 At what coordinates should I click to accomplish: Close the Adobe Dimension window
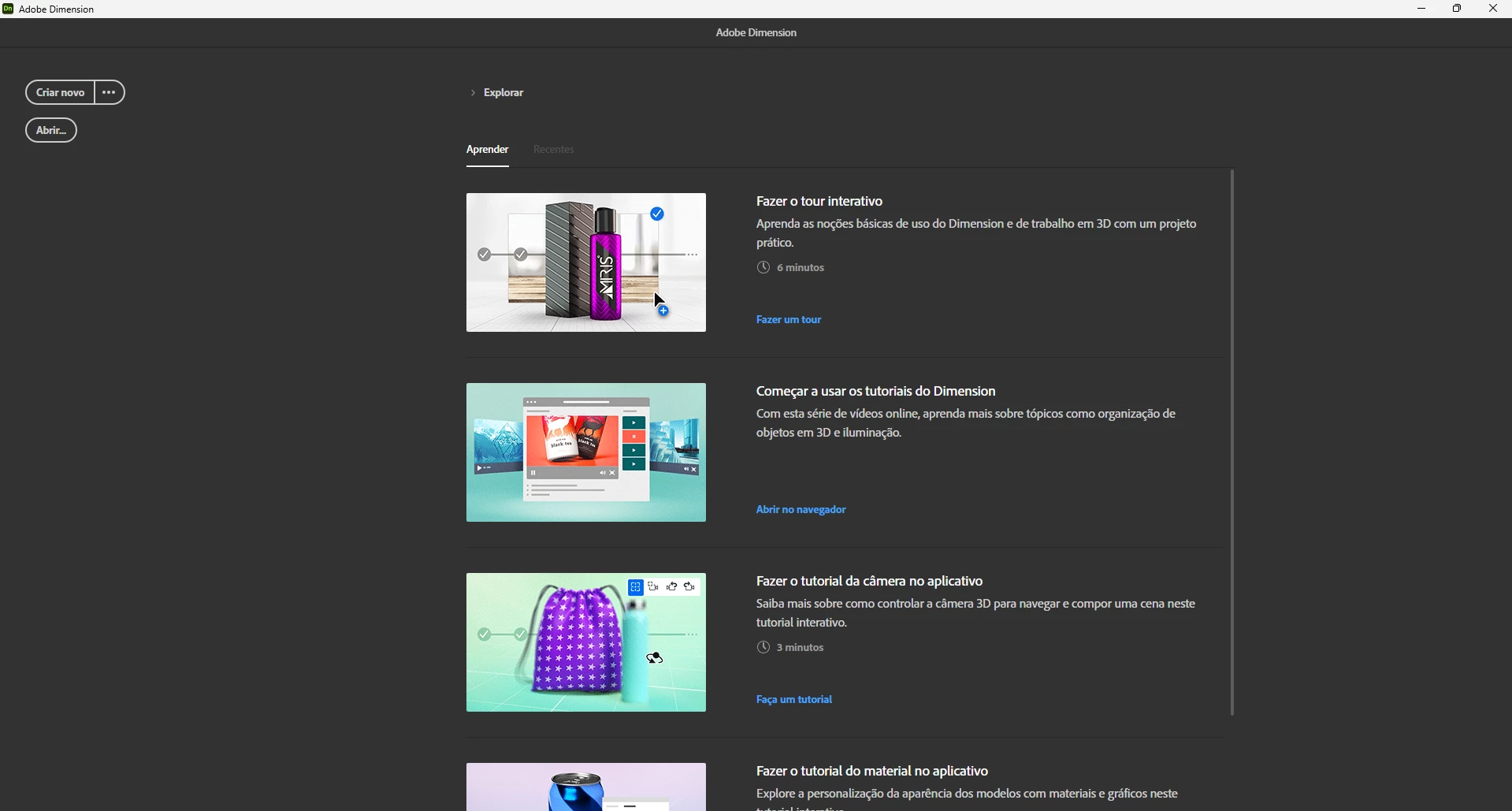1493,9
